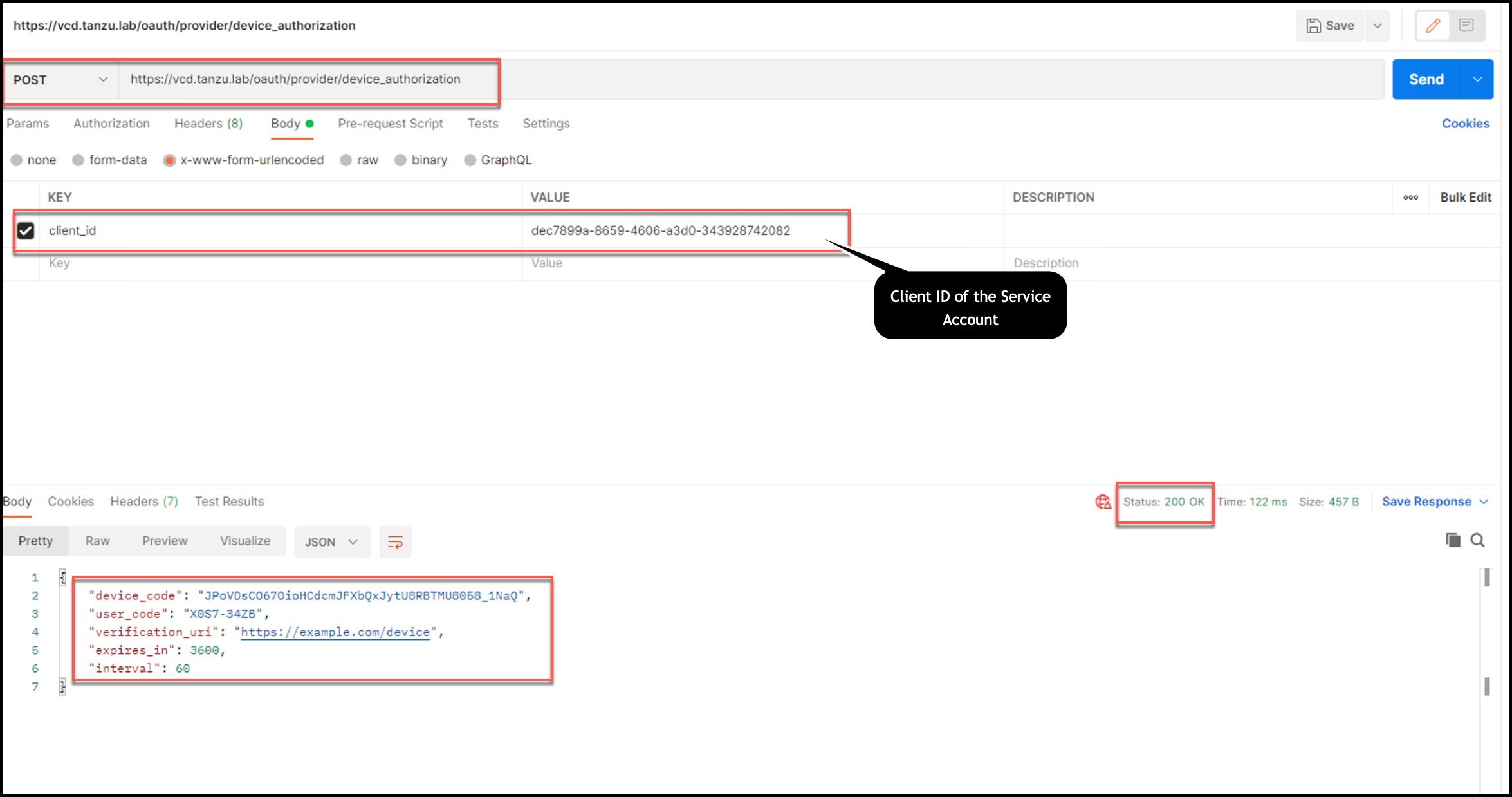Click the Cookies link
Image resolution: width=1512 pixels, height=797 pixels.
tap(1465, 124)
